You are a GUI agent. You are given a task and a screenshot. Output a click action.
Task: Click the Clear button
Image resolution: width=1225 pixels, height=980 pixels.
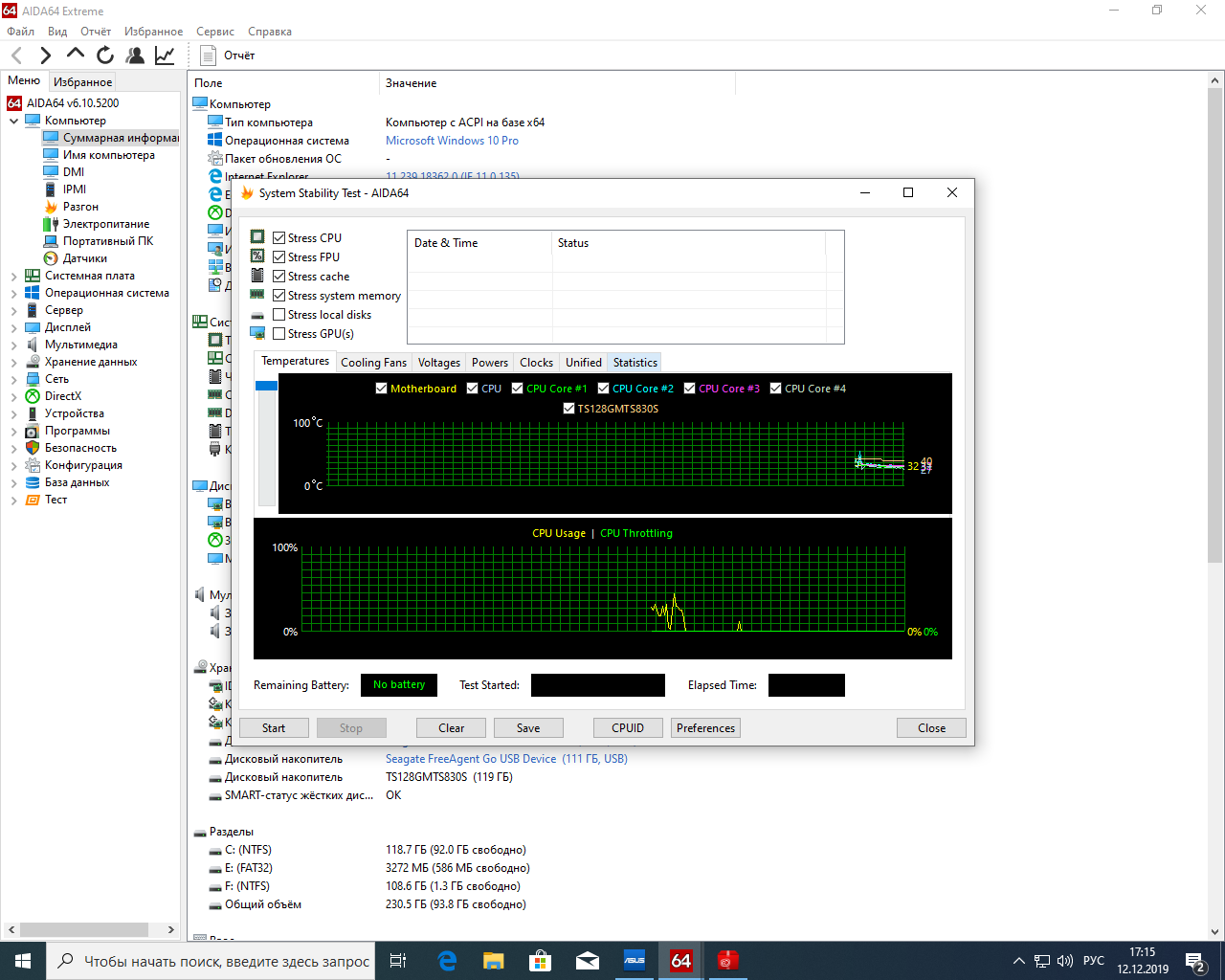tap(452, 728)
